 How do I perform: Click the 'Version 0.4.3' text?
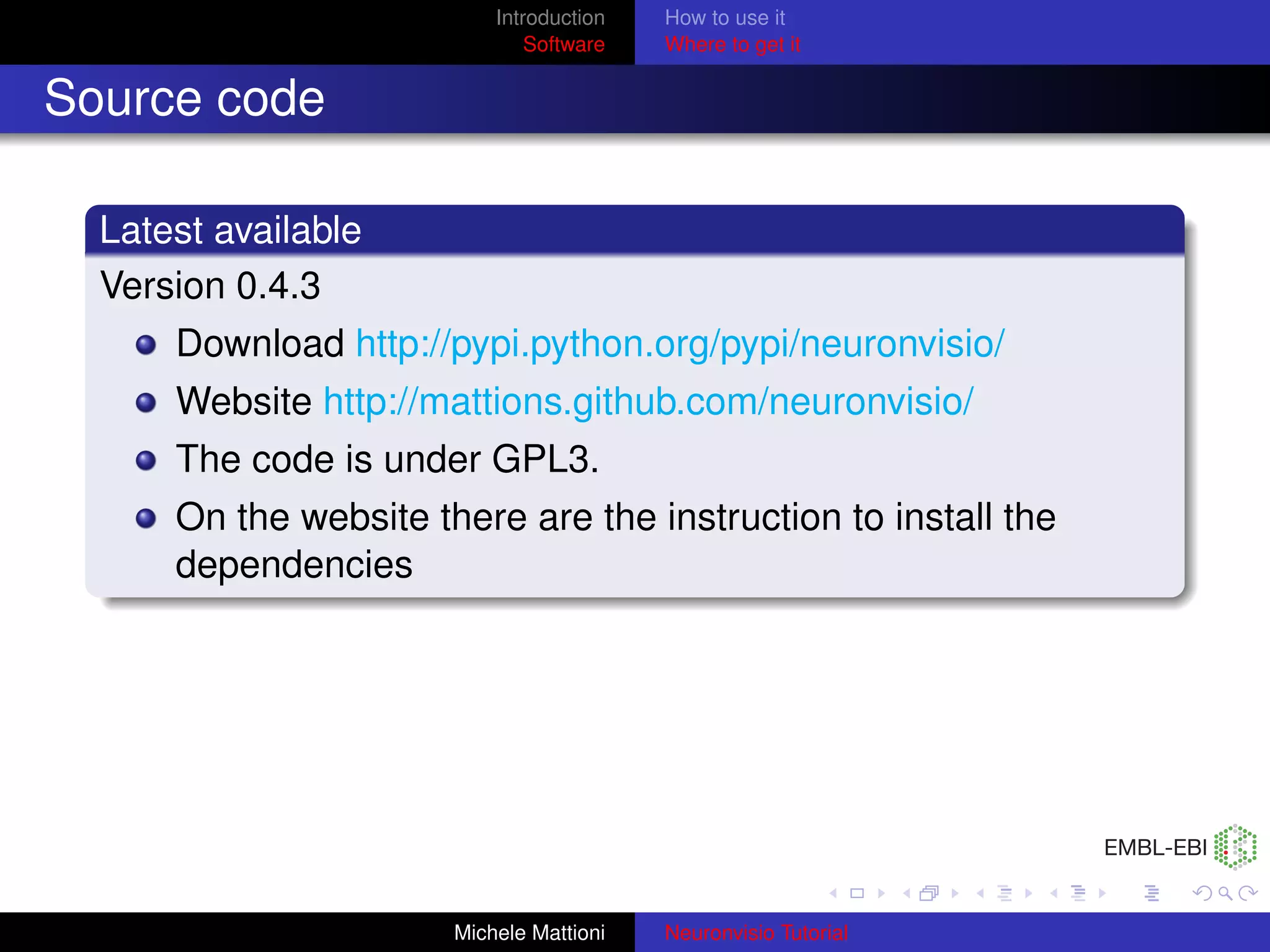point(210,286)
